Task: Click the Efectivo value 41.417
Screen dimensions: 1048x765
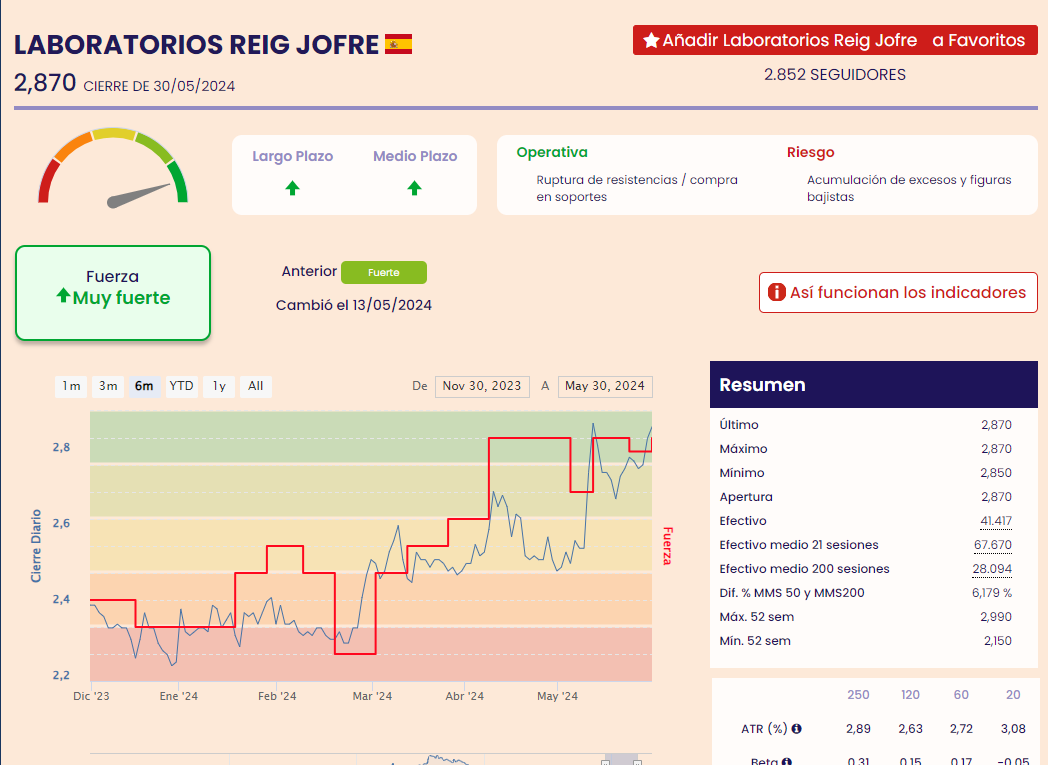Action: [x=996, y=520]
